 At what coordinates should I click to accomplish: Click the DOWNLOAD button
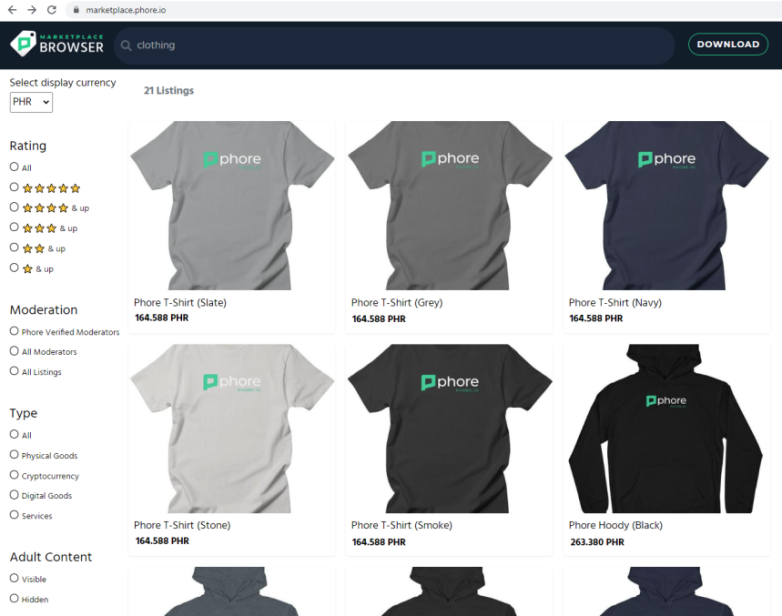728,44
